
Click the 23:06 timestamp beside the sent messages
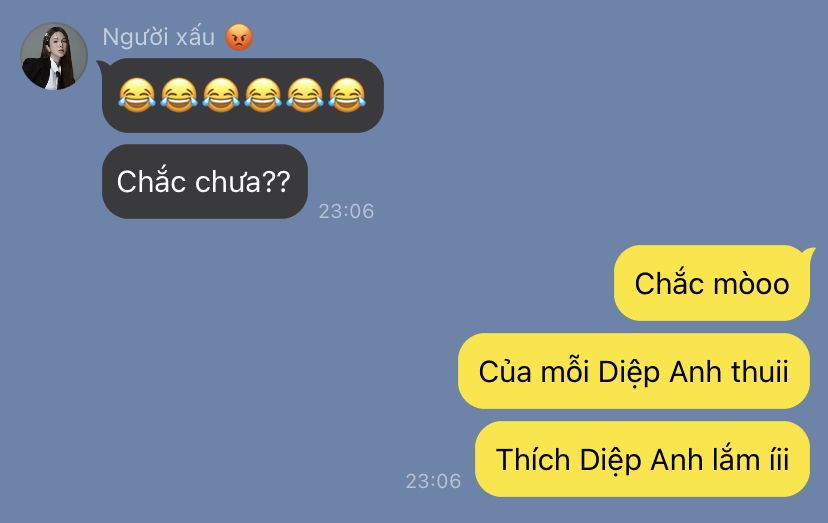[434, 481]
